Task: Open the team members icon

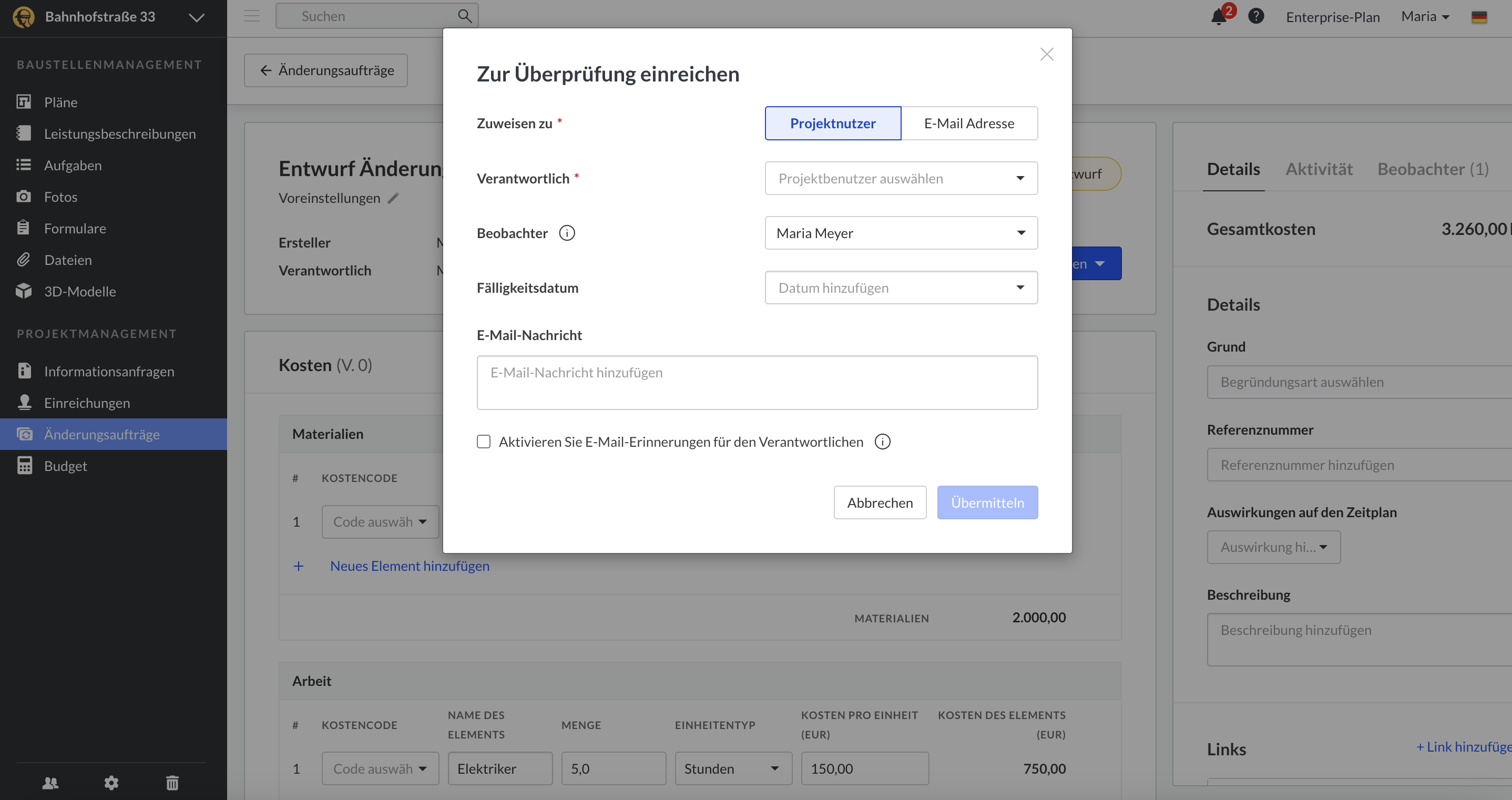Action: pos(50,783)
